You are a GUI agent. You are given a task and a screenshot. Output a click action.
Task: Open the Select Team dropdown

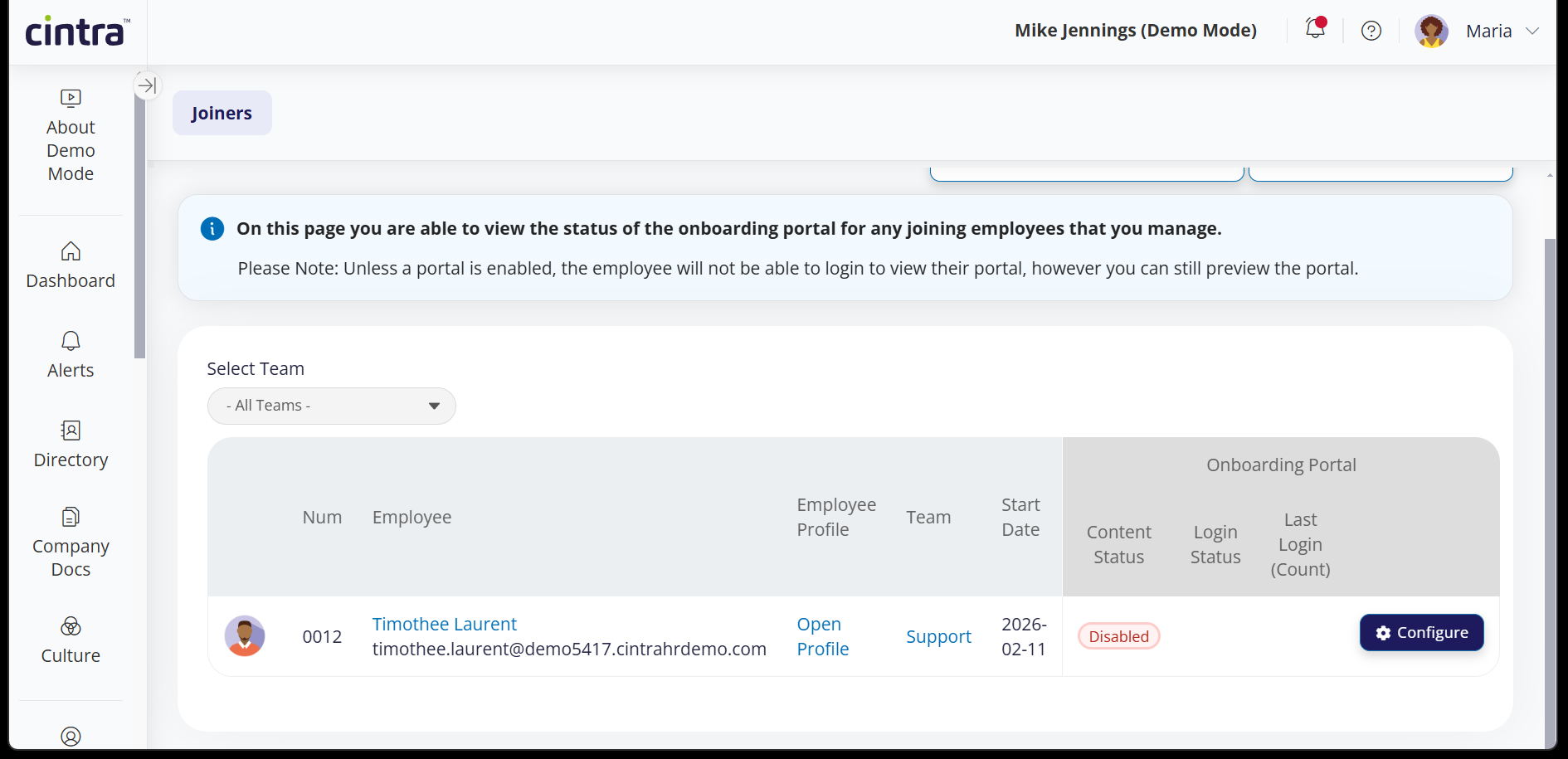331,406
